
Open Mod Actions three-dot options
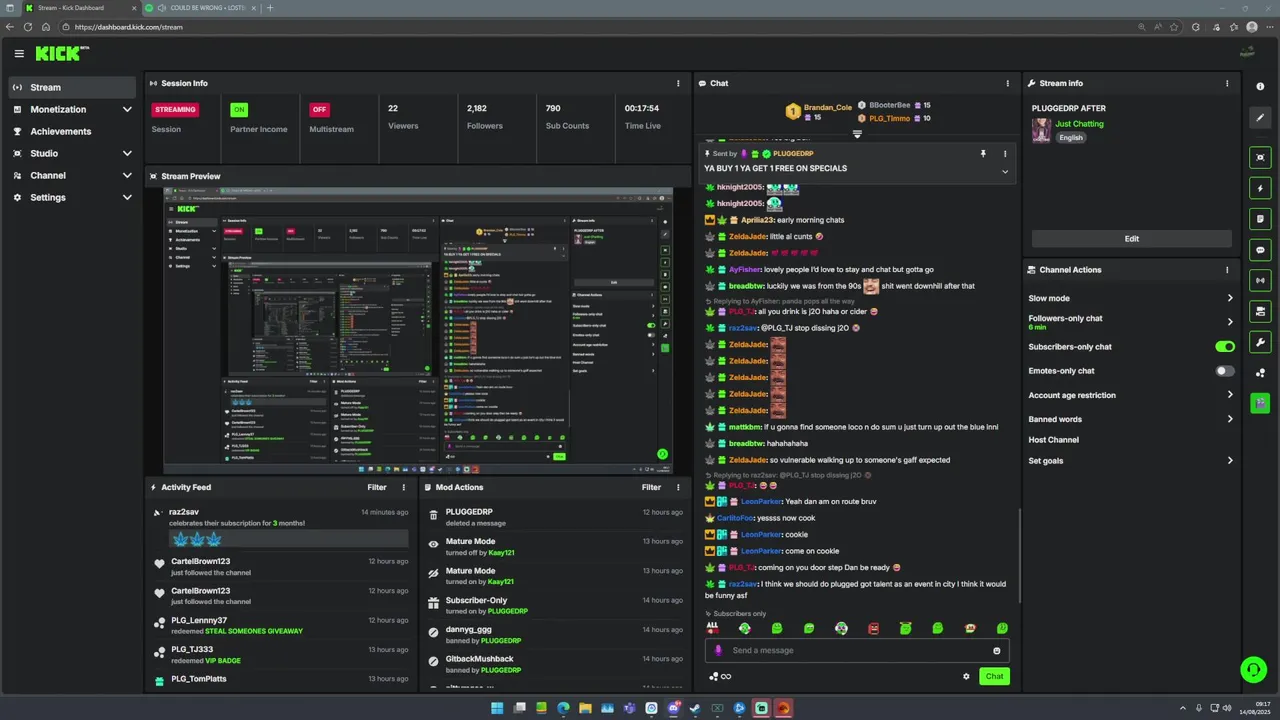(x=678, y=487)
